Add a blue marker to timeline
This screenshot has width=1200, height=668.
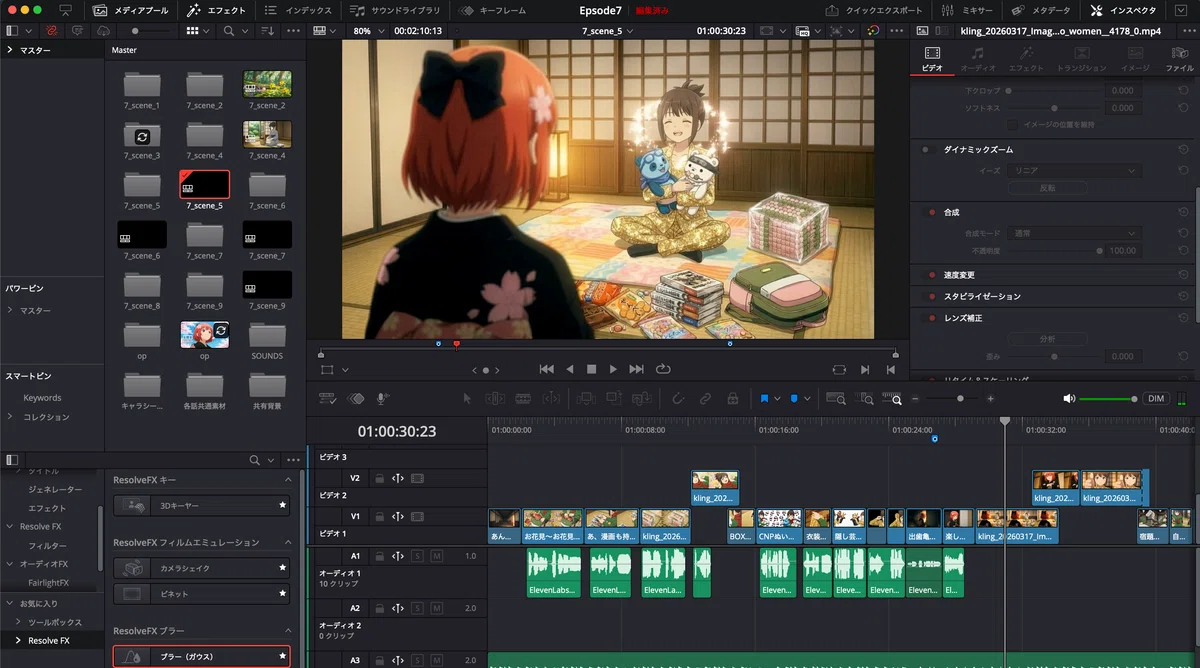coord(794,398)
